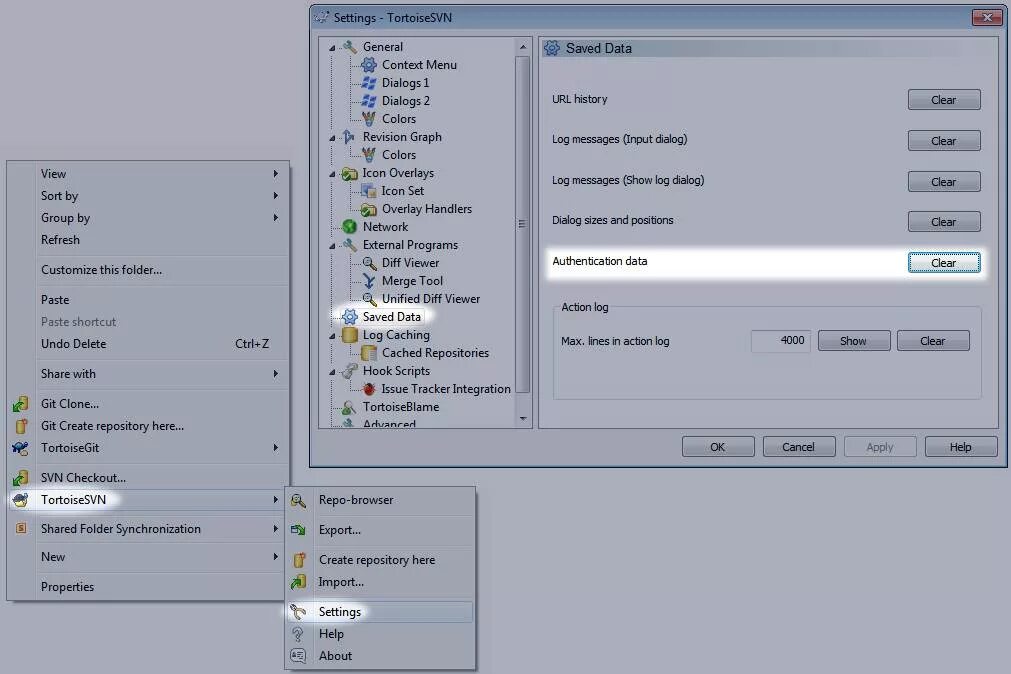Image resolution: width=1011 pixels, height=674 pixels.
Task: Select the Colors item under Revision Graph
Action: [x=398, y=155]
